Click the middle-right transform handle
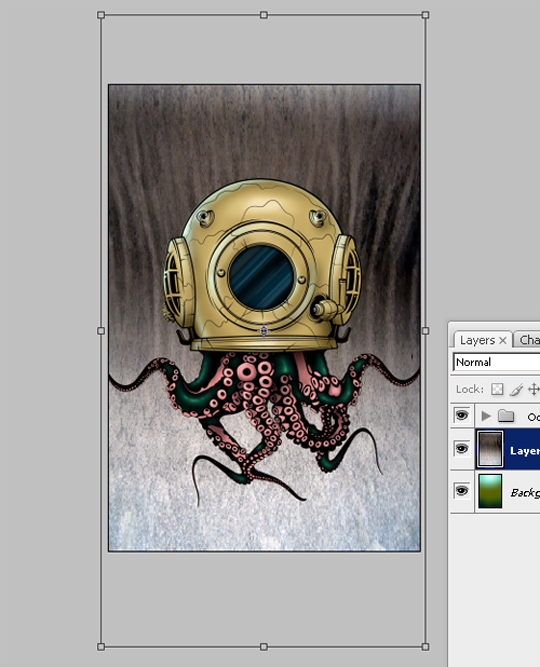Screen dimensions: 540x667 pyautogui.click(x=425, y=331)
